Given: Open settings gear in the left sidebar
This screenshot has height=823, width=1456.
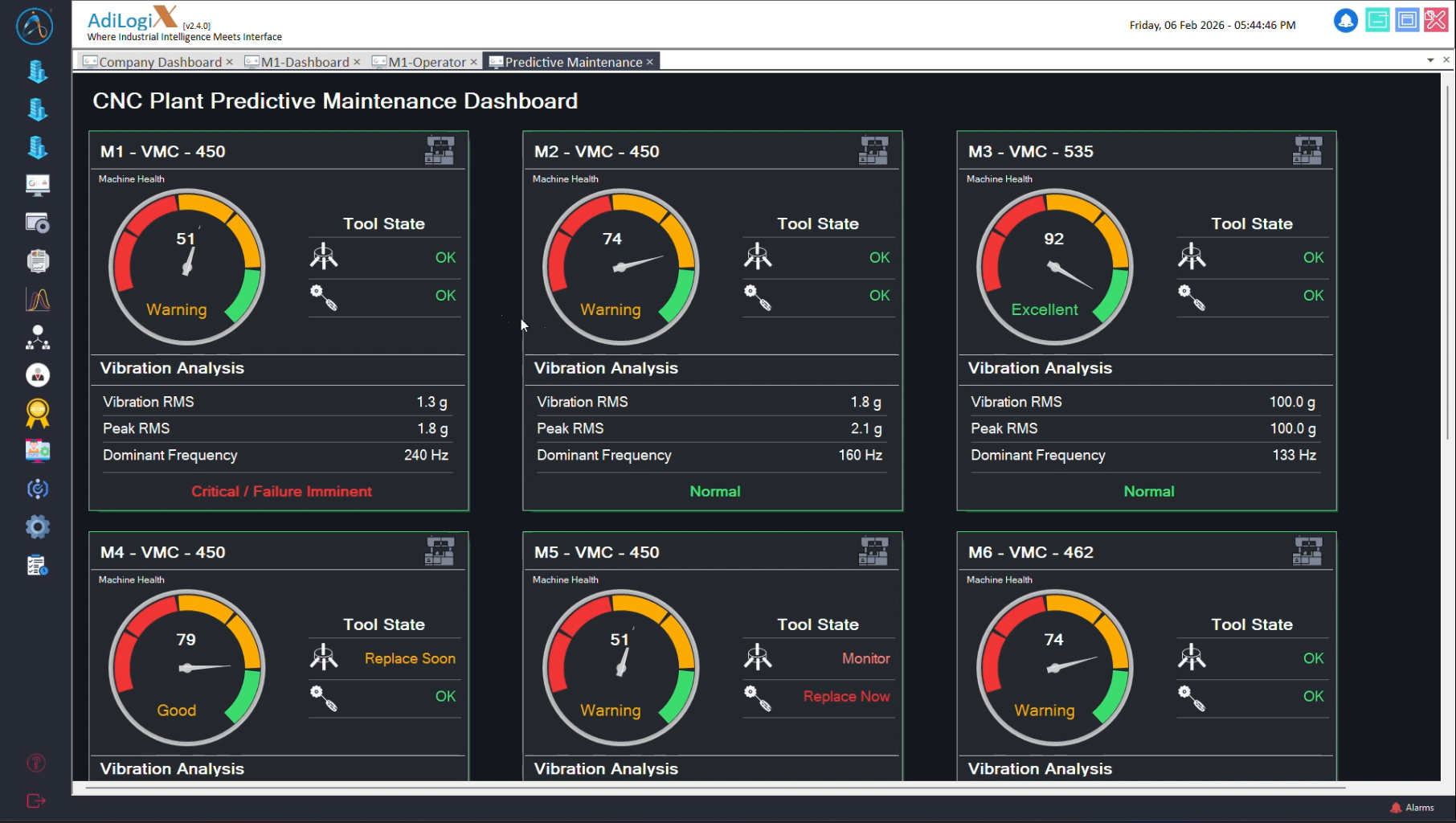Looking at the screenshot, I should 37,527.
